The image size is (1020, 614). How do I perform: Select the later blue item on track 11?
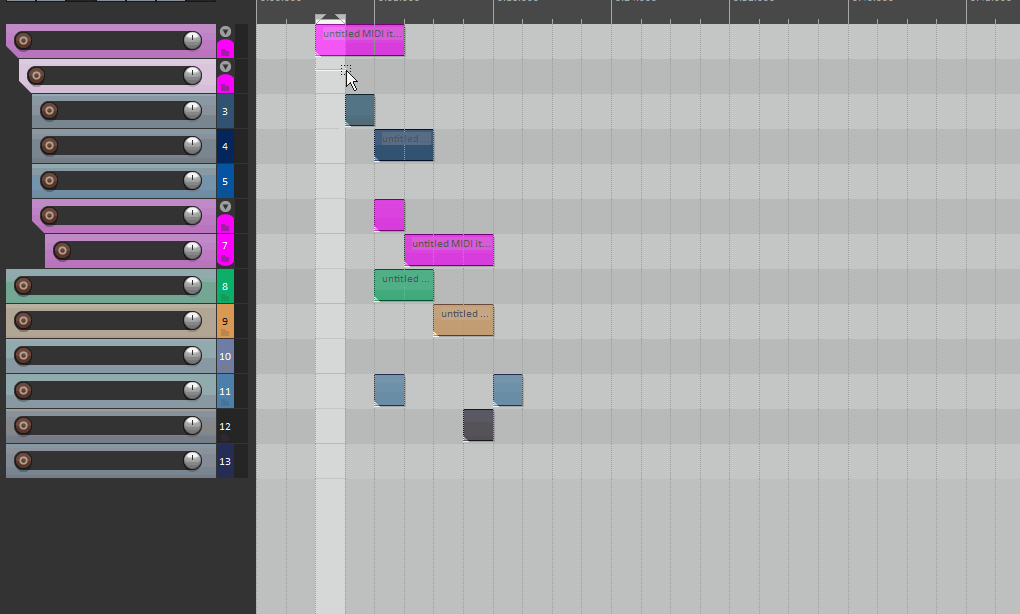508,390
